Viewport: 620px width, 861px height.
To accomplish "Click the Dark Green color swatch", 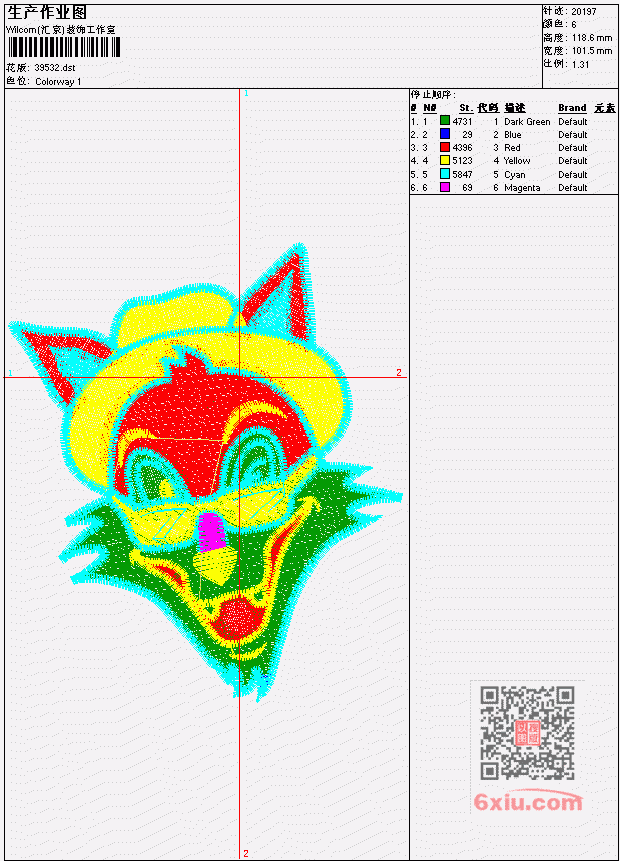I will [x=445, y=121].
